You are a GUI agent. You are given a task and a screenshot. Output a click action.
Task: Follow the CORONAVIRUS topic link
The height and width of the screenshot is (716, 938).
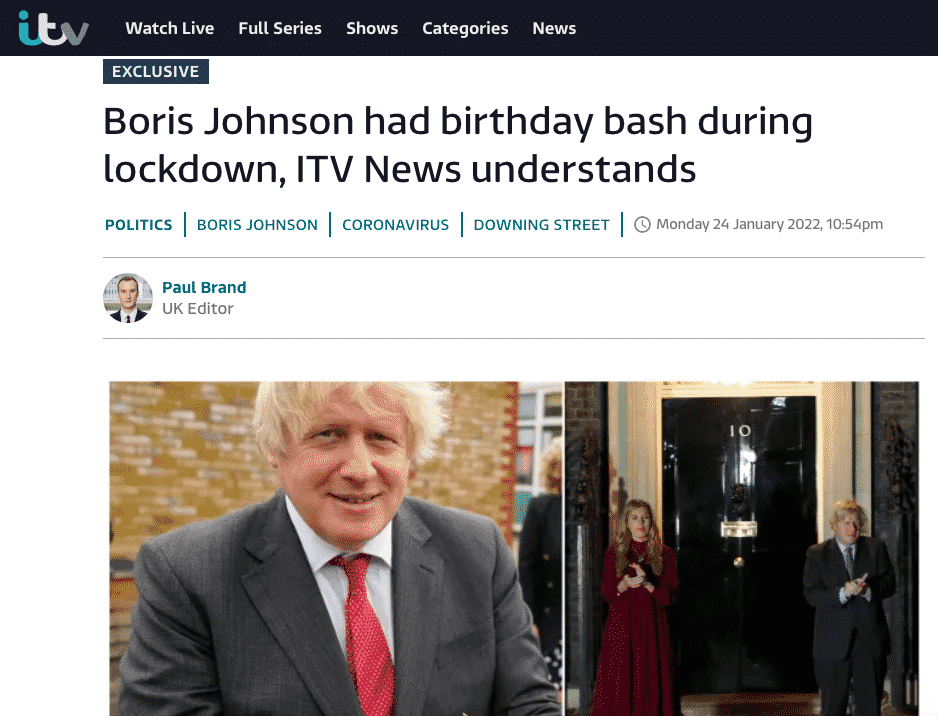click(395, 225)
